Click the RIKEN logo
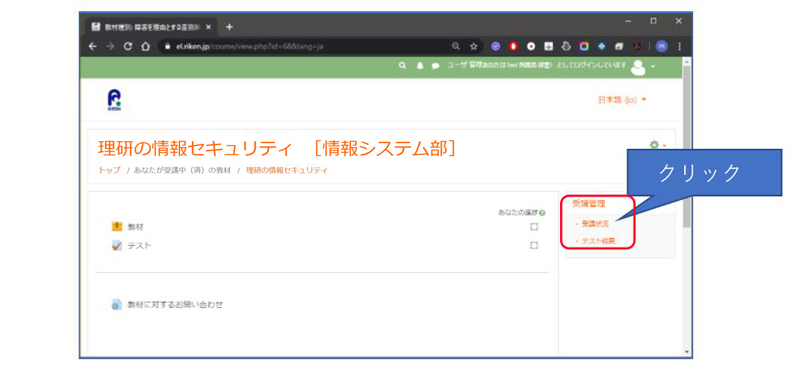Viewport: 789px width, 374px height. pos(114,99)
